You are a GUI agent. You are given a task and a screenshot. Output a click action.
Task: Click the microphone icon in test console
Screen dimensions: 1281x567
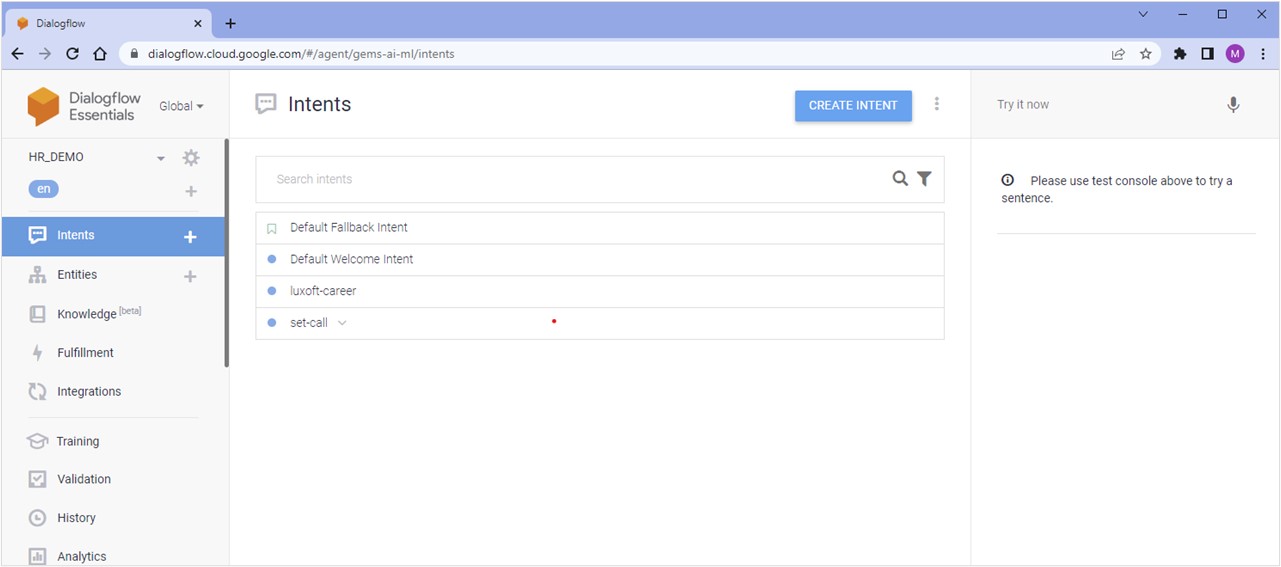1233,105
